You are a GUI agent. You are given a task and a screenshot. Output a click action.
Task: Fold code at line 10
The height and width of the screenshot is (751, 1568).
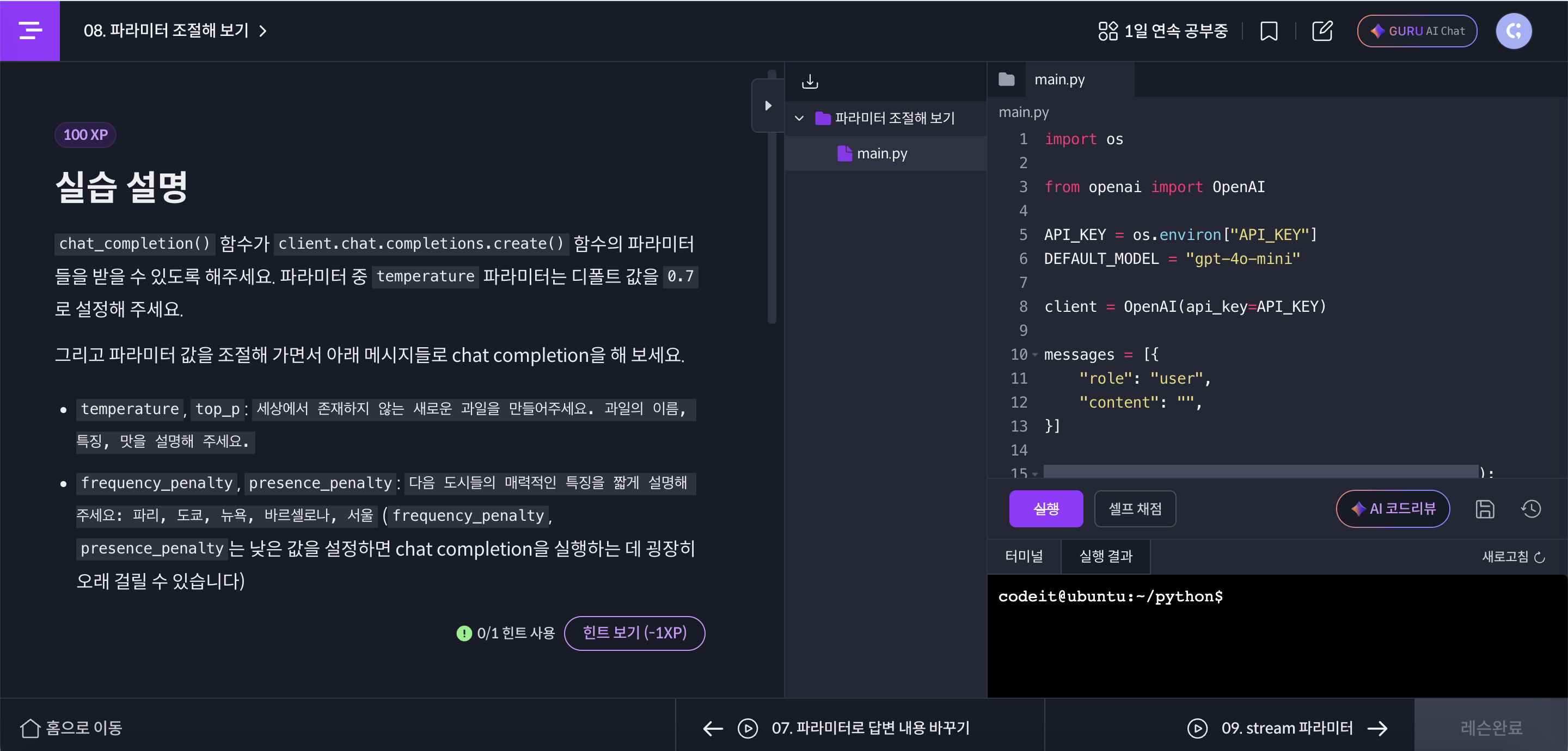(1035, 355)
